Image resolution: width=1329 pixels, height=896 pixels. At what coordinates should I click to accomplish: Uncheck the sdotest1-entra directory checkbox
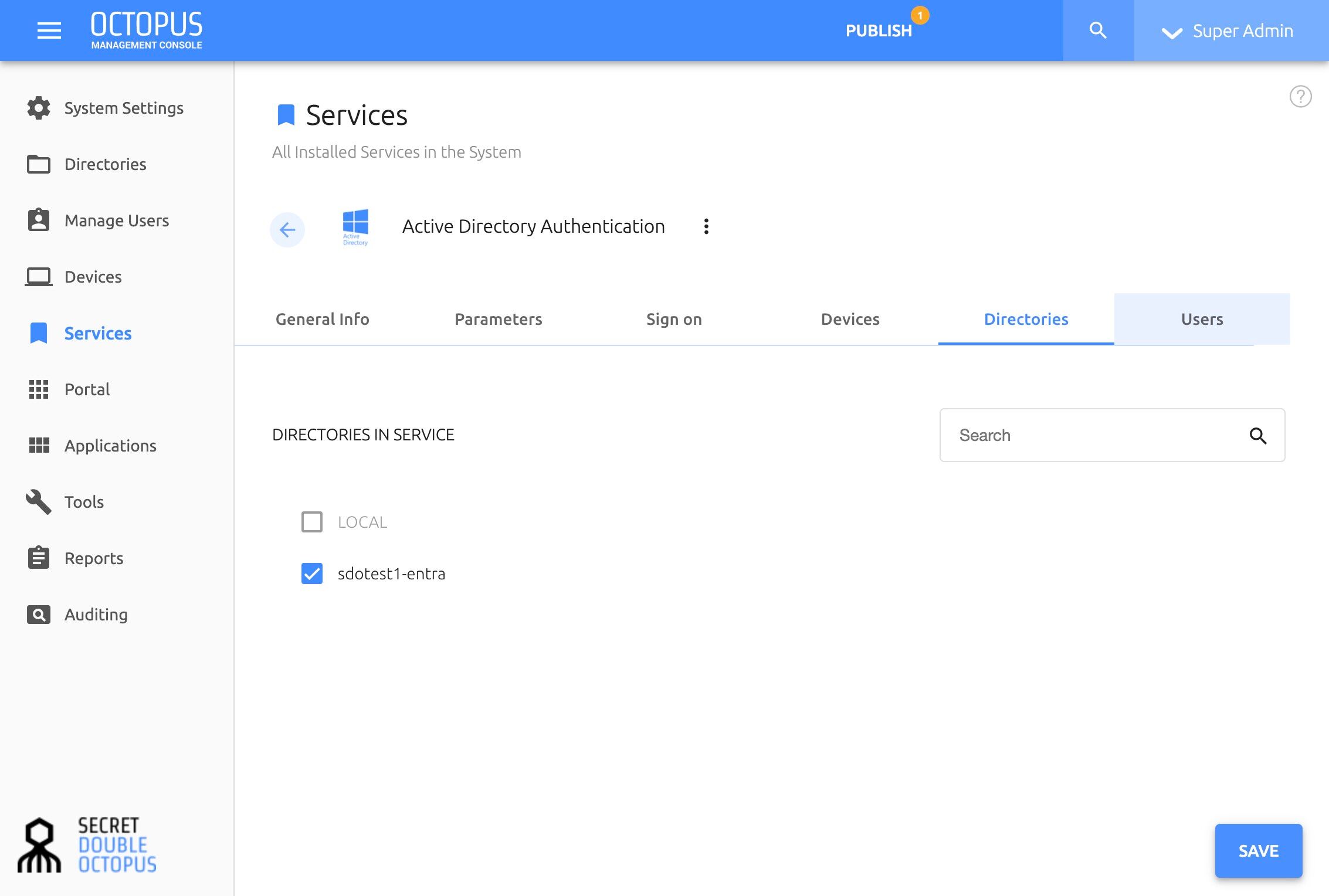click(x=312, y=573)
